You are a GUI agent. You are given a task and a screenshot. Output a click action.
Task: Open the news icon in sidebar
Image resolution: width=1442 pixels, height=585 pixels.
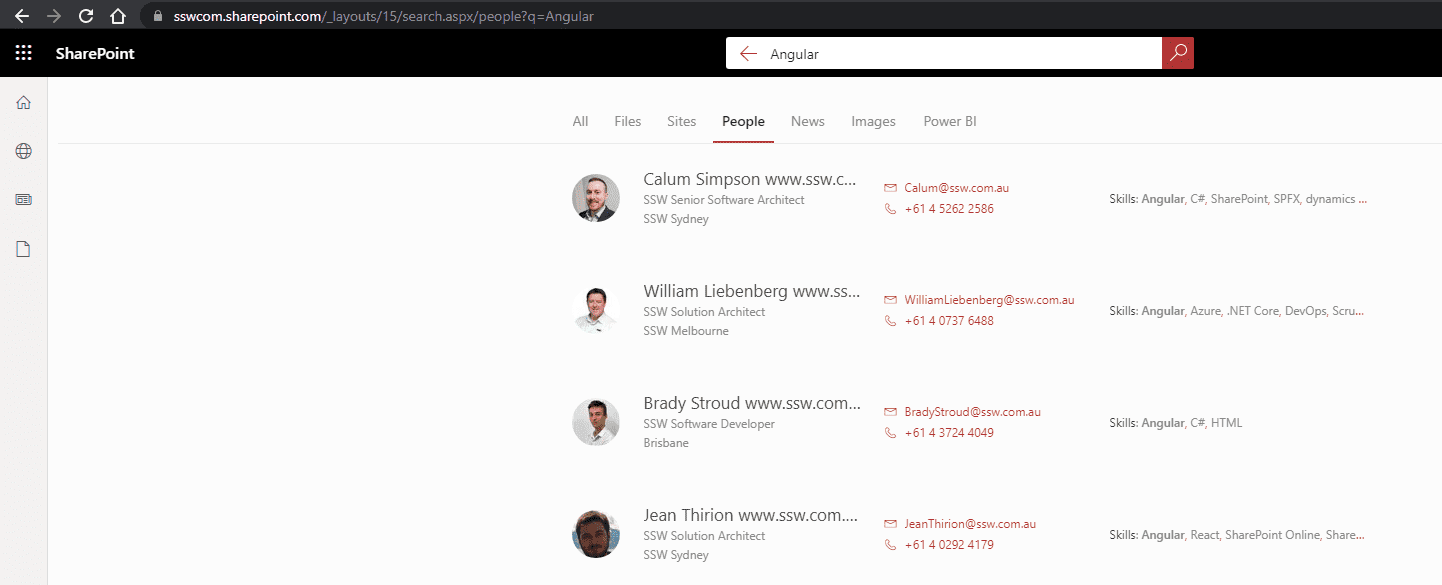pos(24,200)
